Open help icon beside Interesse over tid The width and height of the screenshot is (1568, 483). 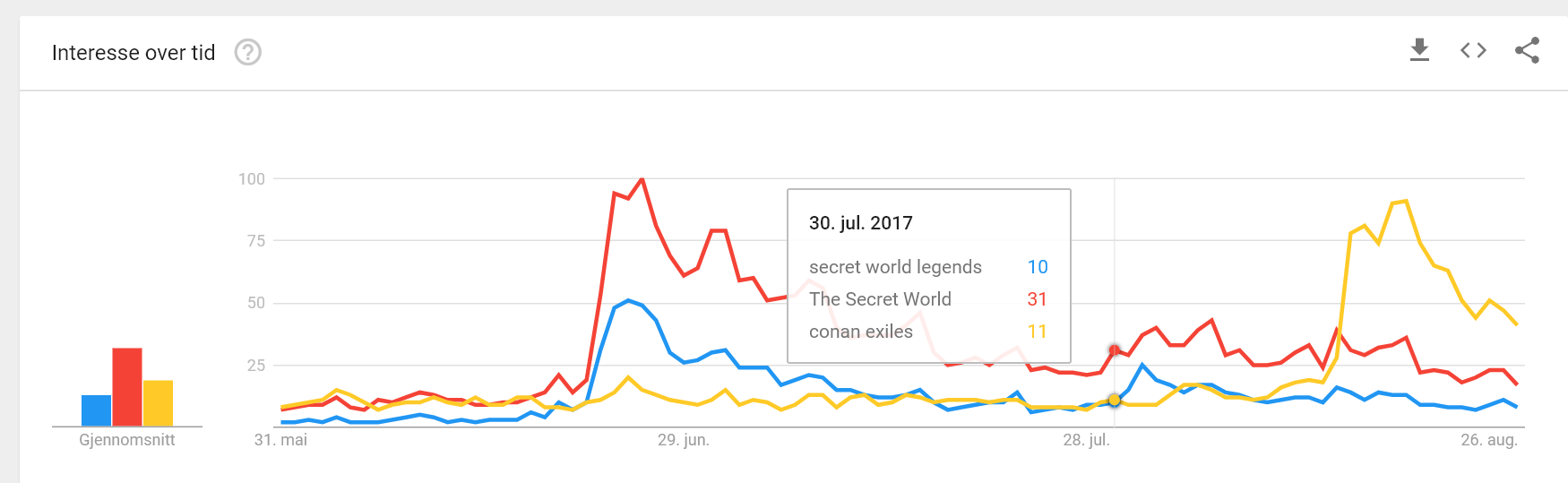point(248,53)
